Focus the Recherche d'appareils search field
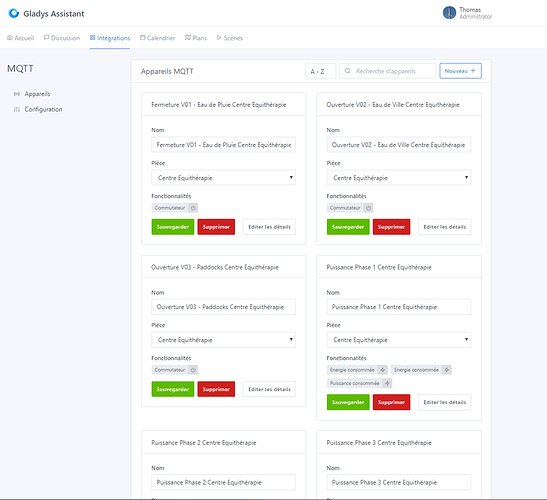 pyautogui.click(x=388, y=71)
